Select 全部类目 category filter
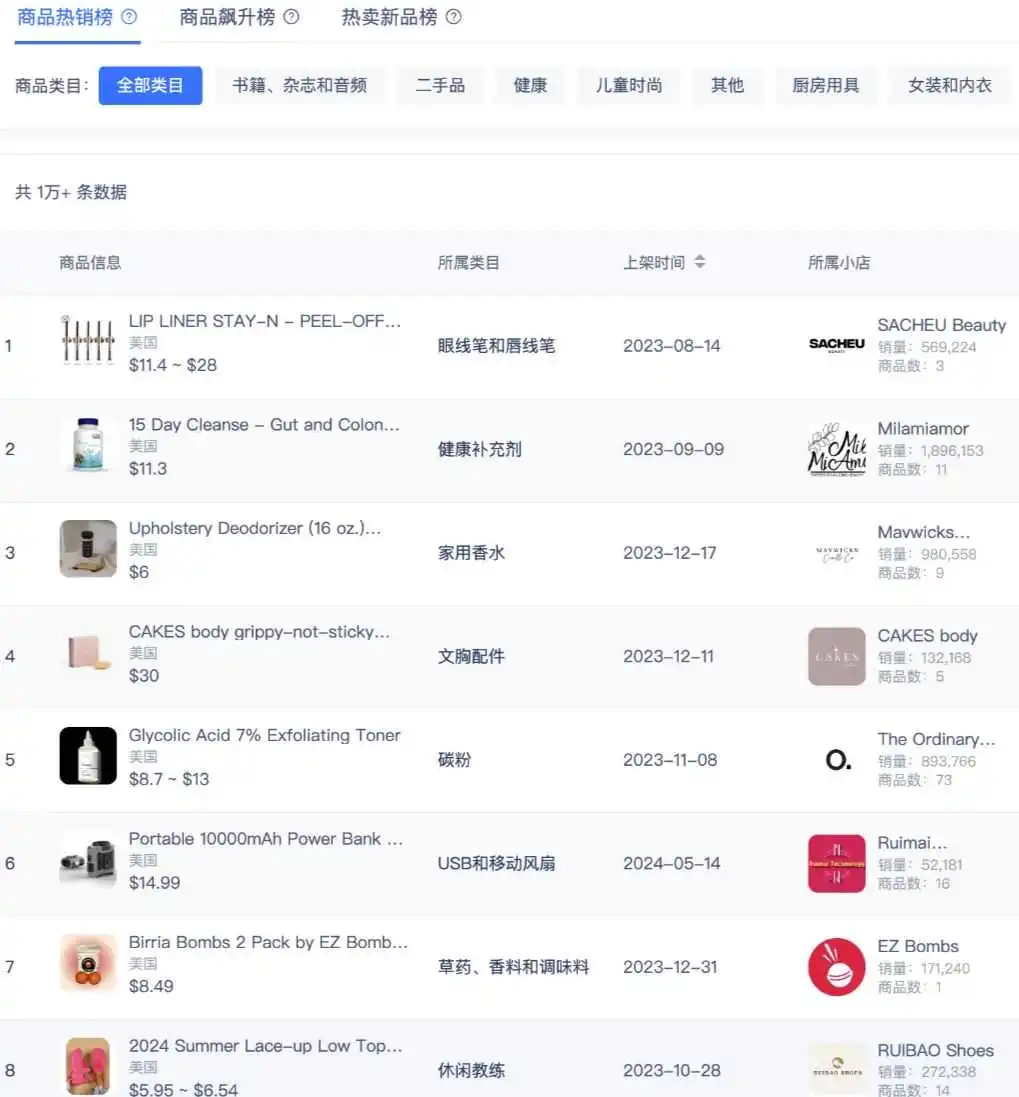The height and width of the screenshot is (1097, 1019). click(150, 85)
